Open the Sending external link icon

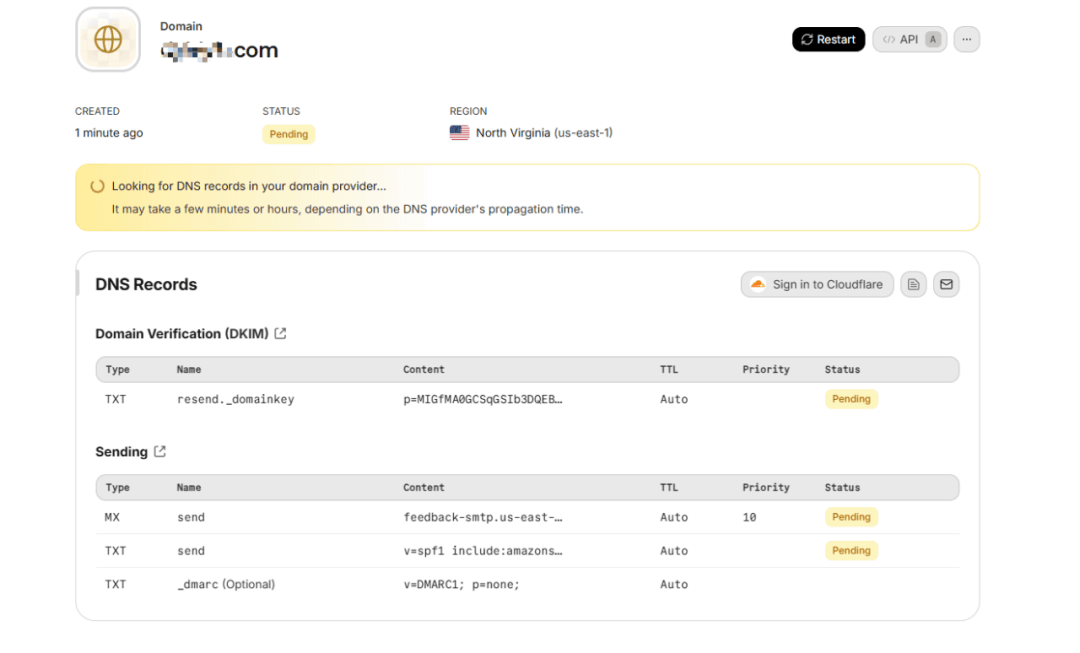[160, 451]
